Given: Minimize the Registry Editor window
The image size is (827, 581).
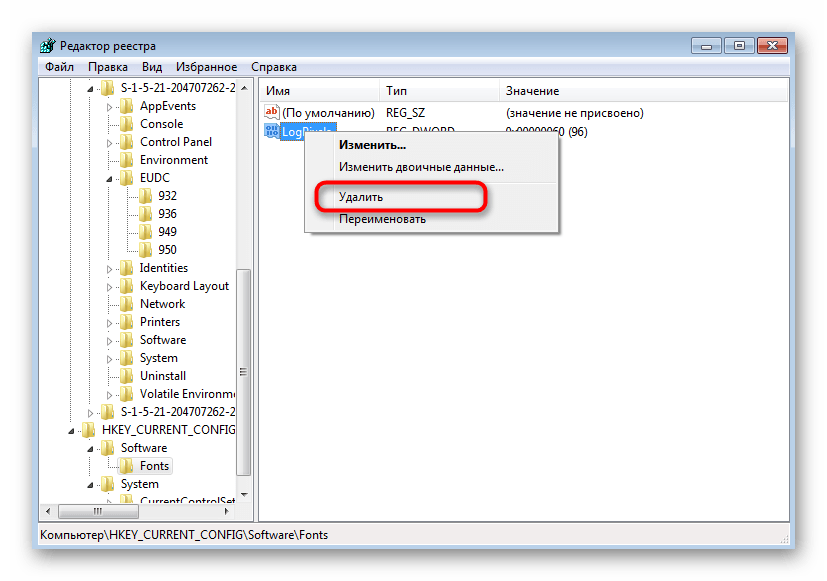Looking at the screenshot, I should pyautogui.click(x=706, y=46).
